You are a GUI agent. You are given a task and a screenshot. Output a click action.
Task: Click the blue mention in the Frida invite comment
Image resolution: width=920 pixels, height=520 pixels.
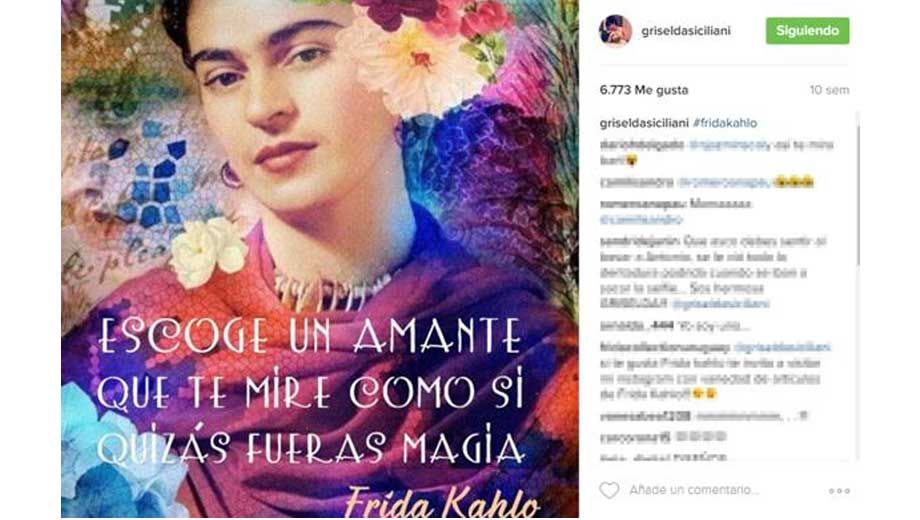(783, 347)
